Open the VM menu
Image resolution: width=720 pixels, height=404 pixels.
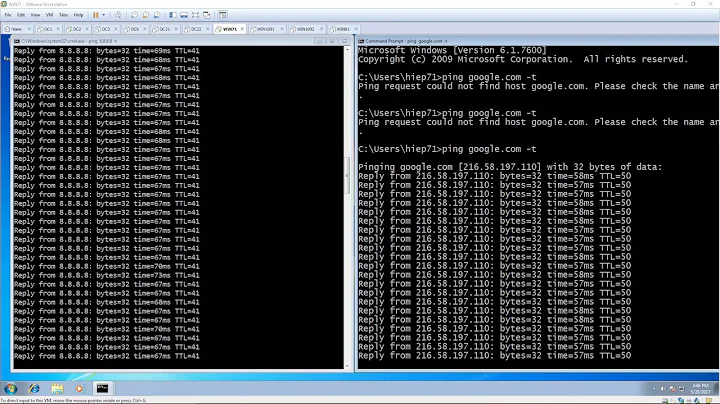pos(50,15)
